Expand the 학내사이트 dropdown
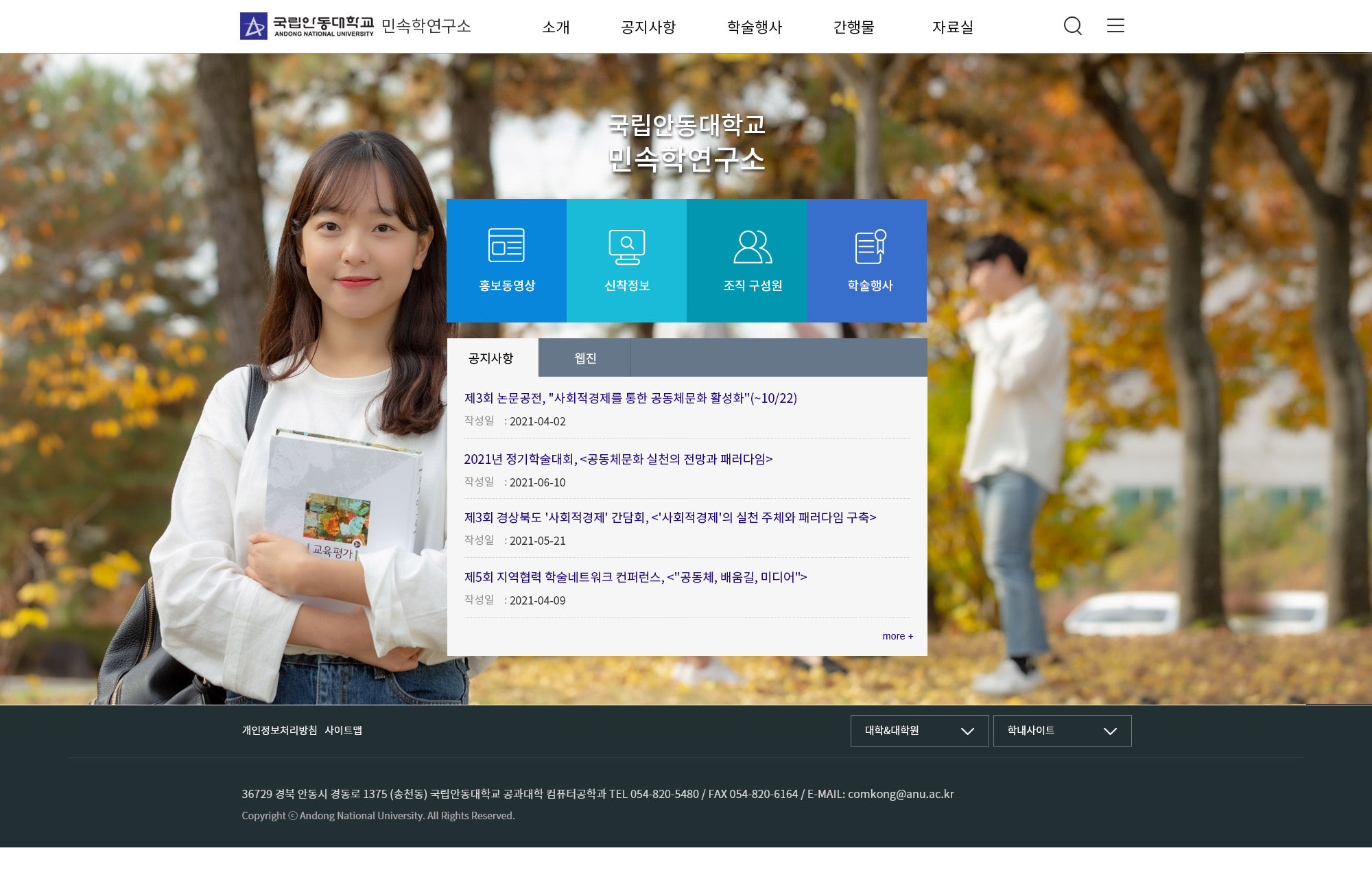The image size is (1372, 892). [1062, 731]
